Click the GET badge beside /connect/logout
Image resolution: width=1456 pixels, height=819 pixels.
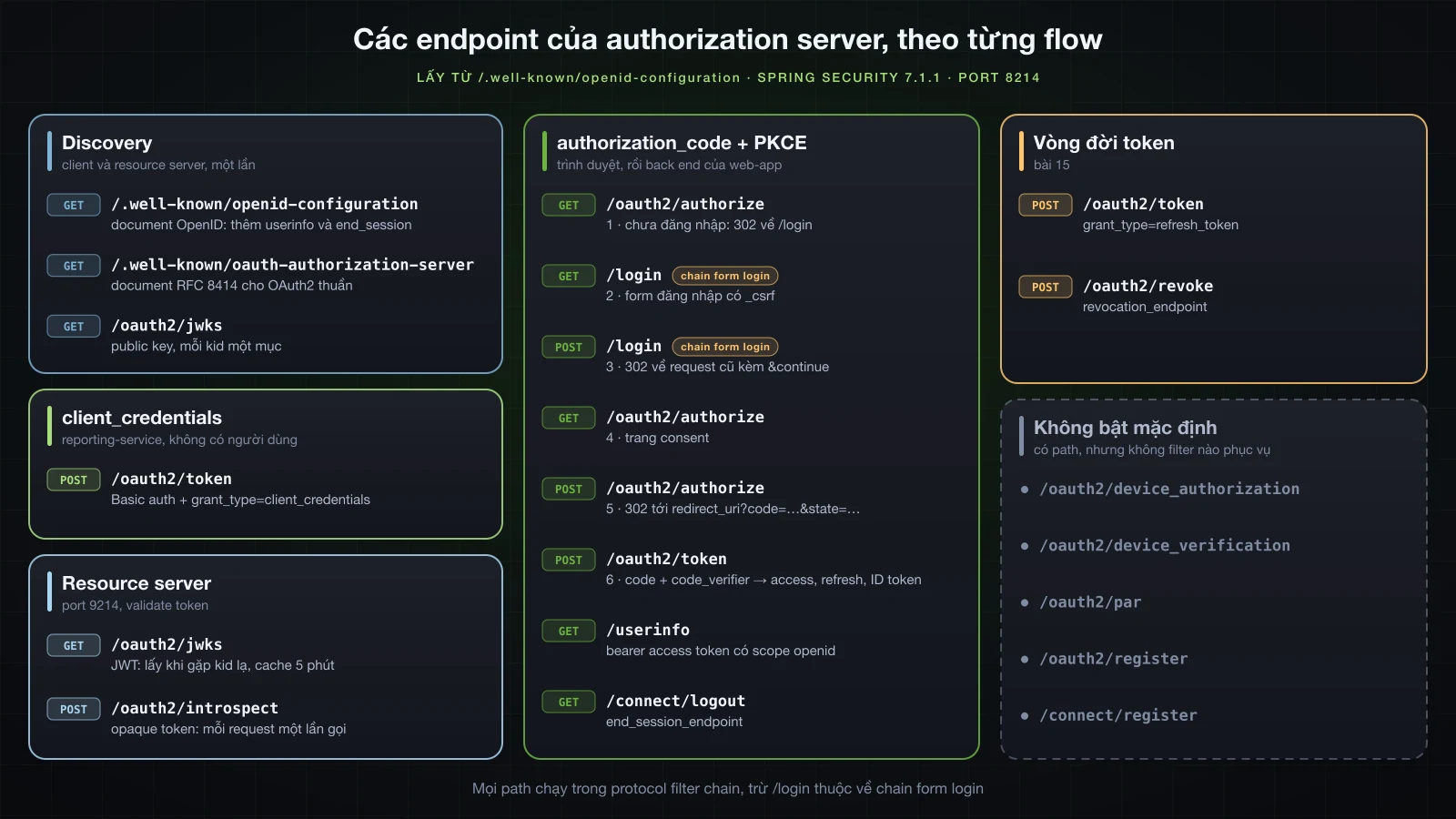point(569,702)
